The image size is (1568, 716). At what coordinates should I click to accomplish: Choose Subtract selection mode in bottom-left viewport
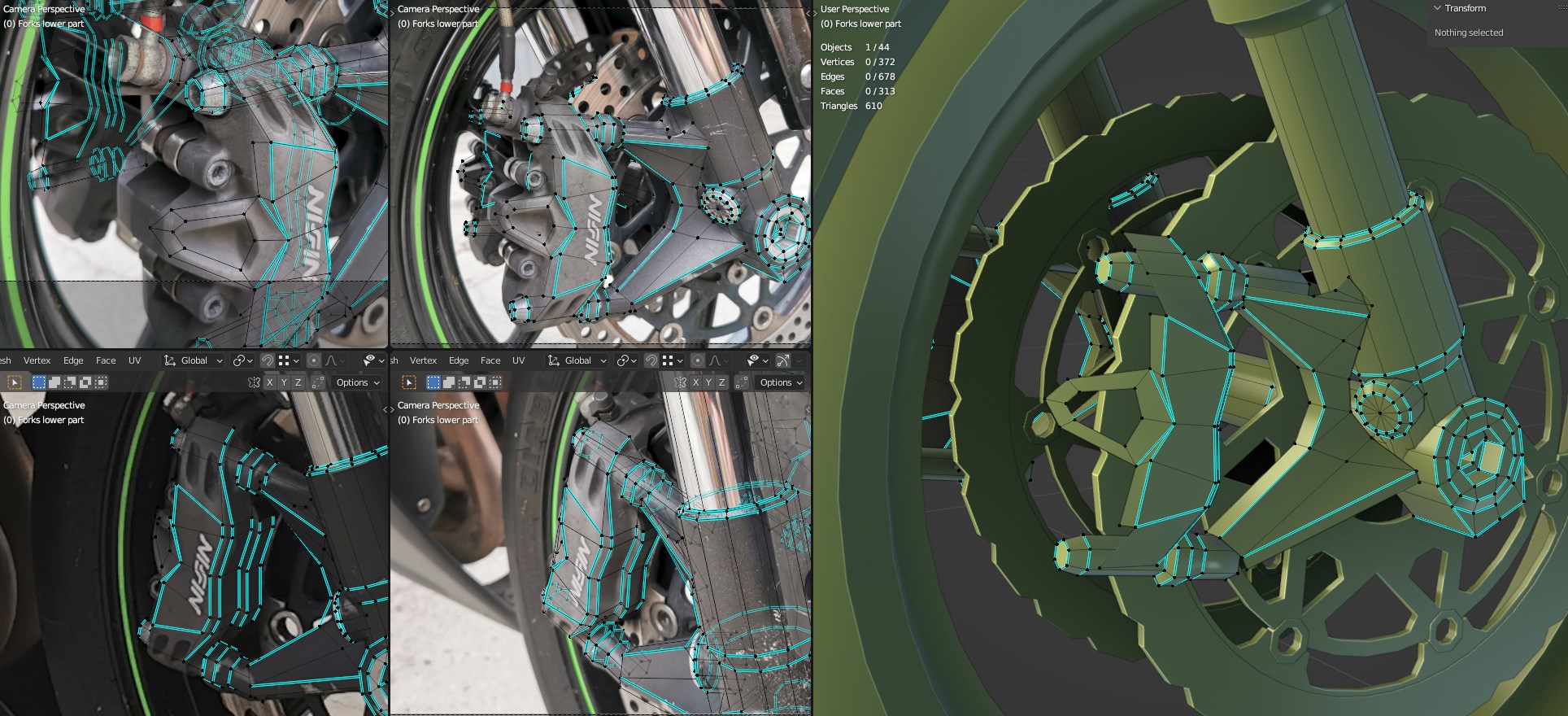[x=70, y=382]
